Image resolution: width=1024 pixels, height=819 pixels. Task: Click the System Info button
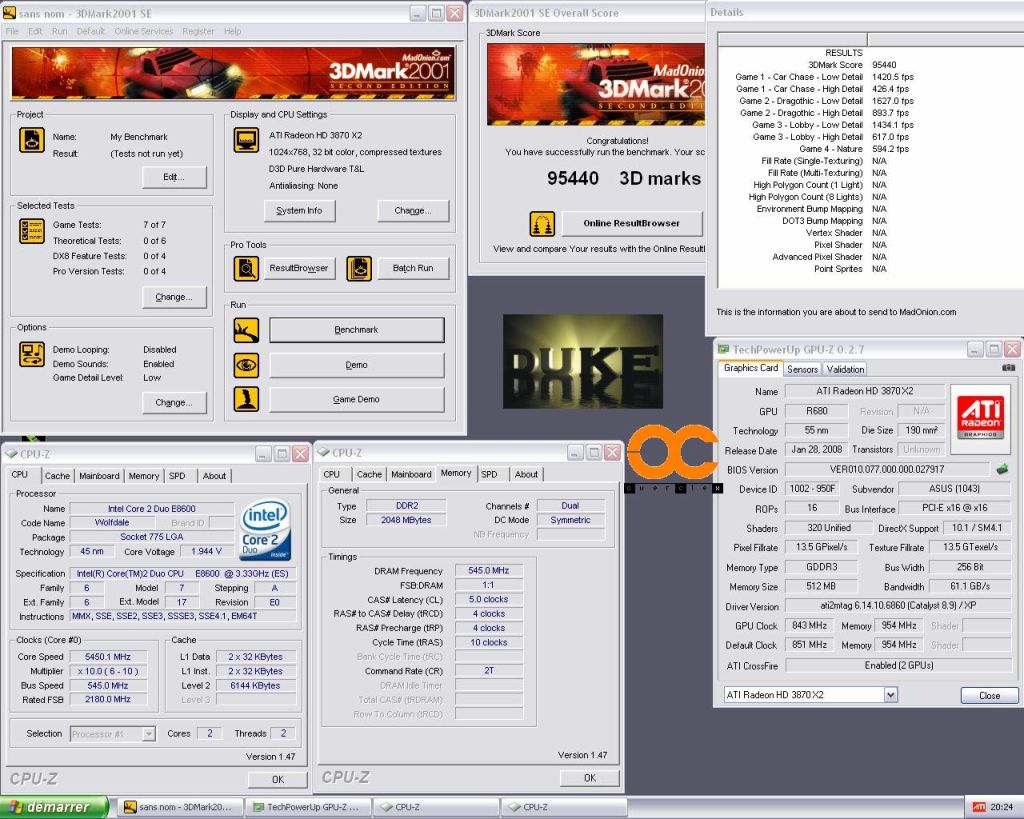click(x=300, y=211)
